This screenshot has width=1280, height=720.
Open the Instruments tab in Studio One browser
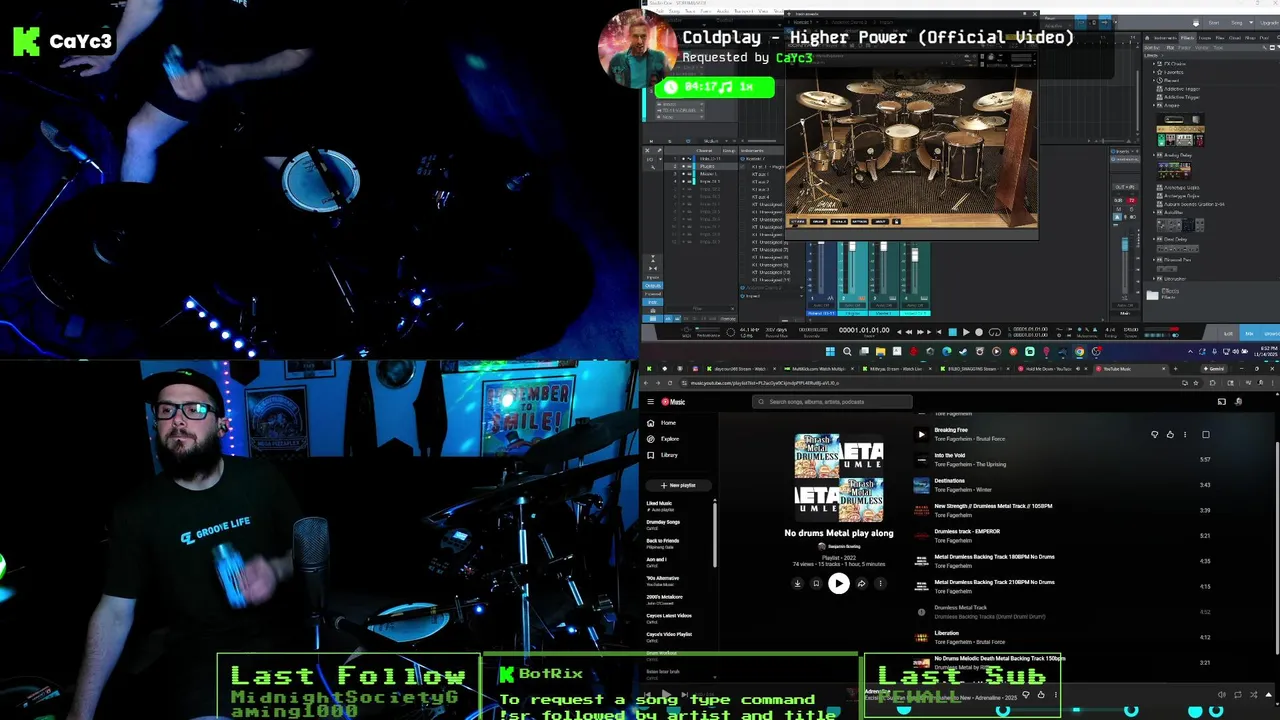click(1167, 38)
